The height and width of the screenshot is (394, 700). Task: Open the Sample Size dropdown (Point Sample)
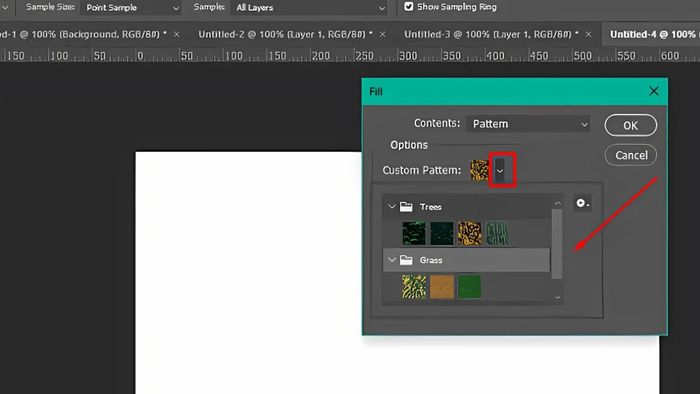(132, 8)
